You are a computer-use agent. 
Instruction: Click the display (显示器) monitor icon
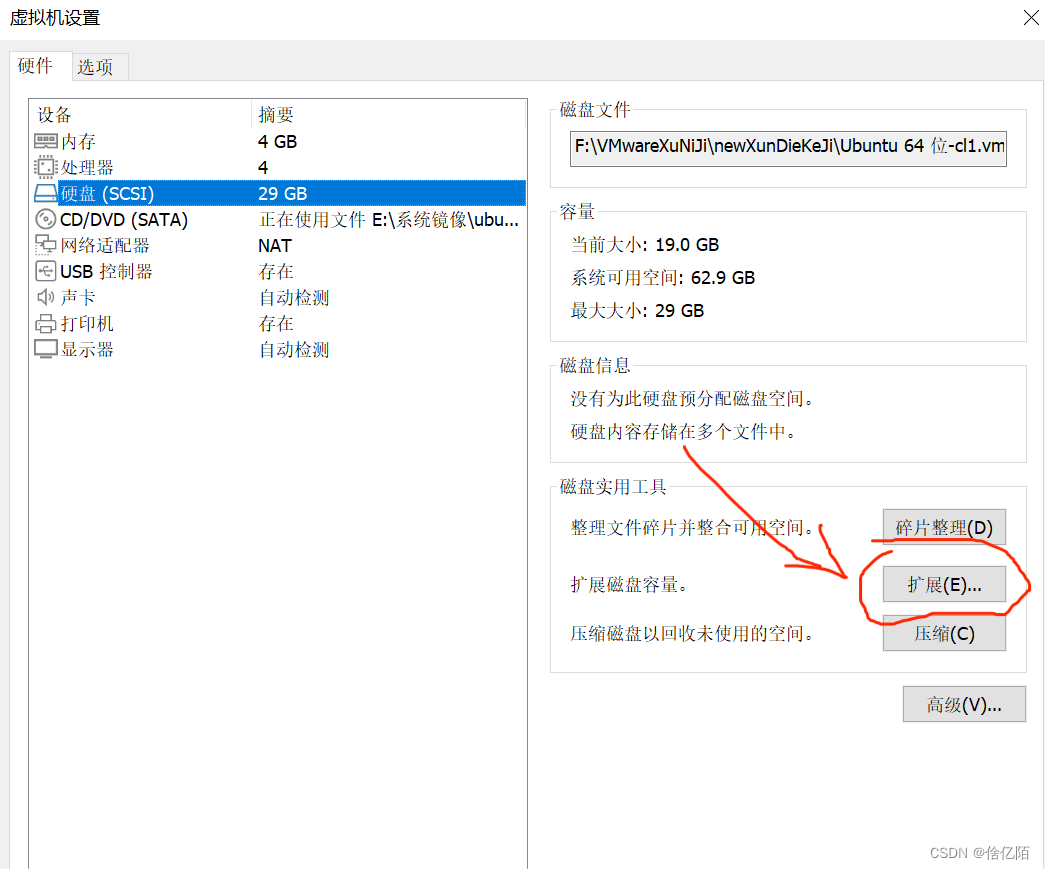click(x=45, y=349)
